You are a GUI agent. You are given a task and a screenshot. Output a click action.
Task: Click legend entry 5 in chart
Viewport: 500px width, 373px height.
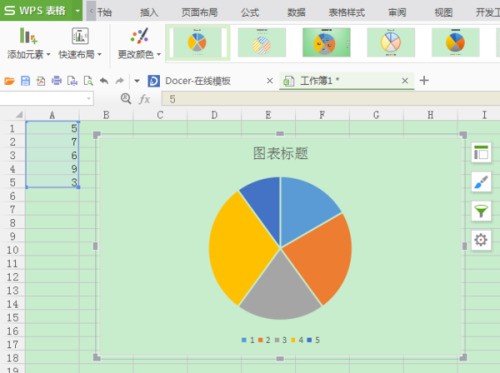[x=313, y=340]
